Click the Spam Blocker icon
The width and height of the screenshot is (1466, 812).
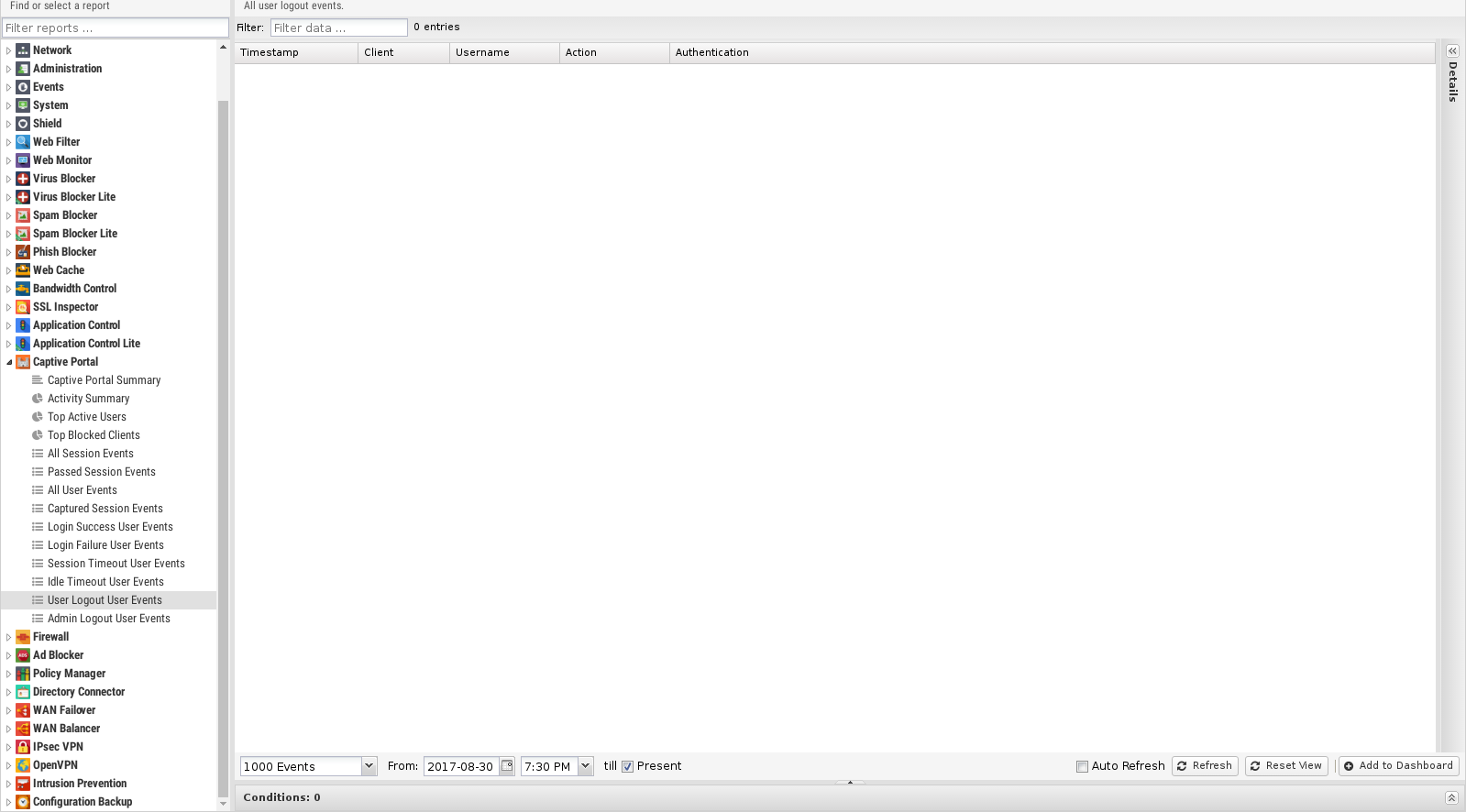pos(23,215)
